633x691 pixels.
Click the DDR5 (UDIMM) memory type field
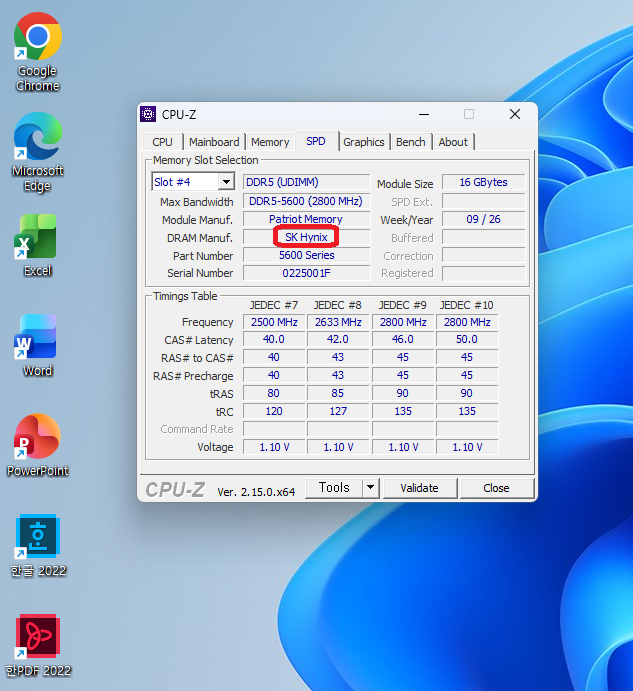click(x=306, y=182)
